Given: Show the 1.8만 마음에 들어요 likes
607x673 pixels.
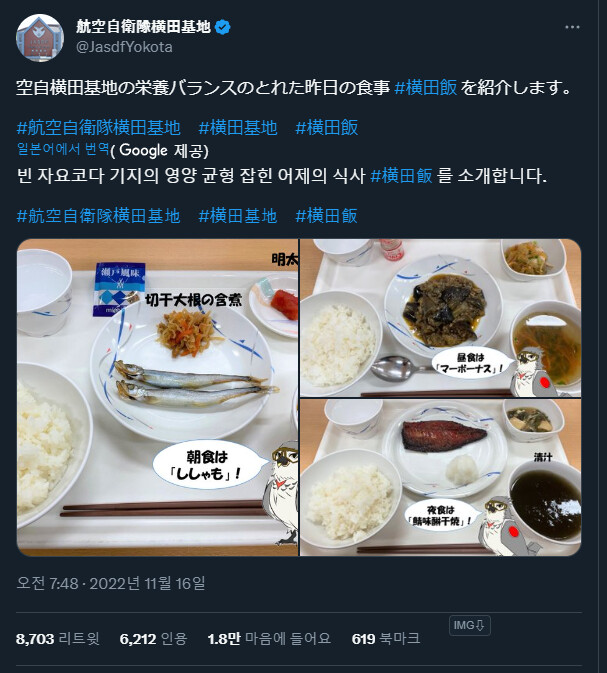Looking at the screenshot, I should click(x=269, y=639).
